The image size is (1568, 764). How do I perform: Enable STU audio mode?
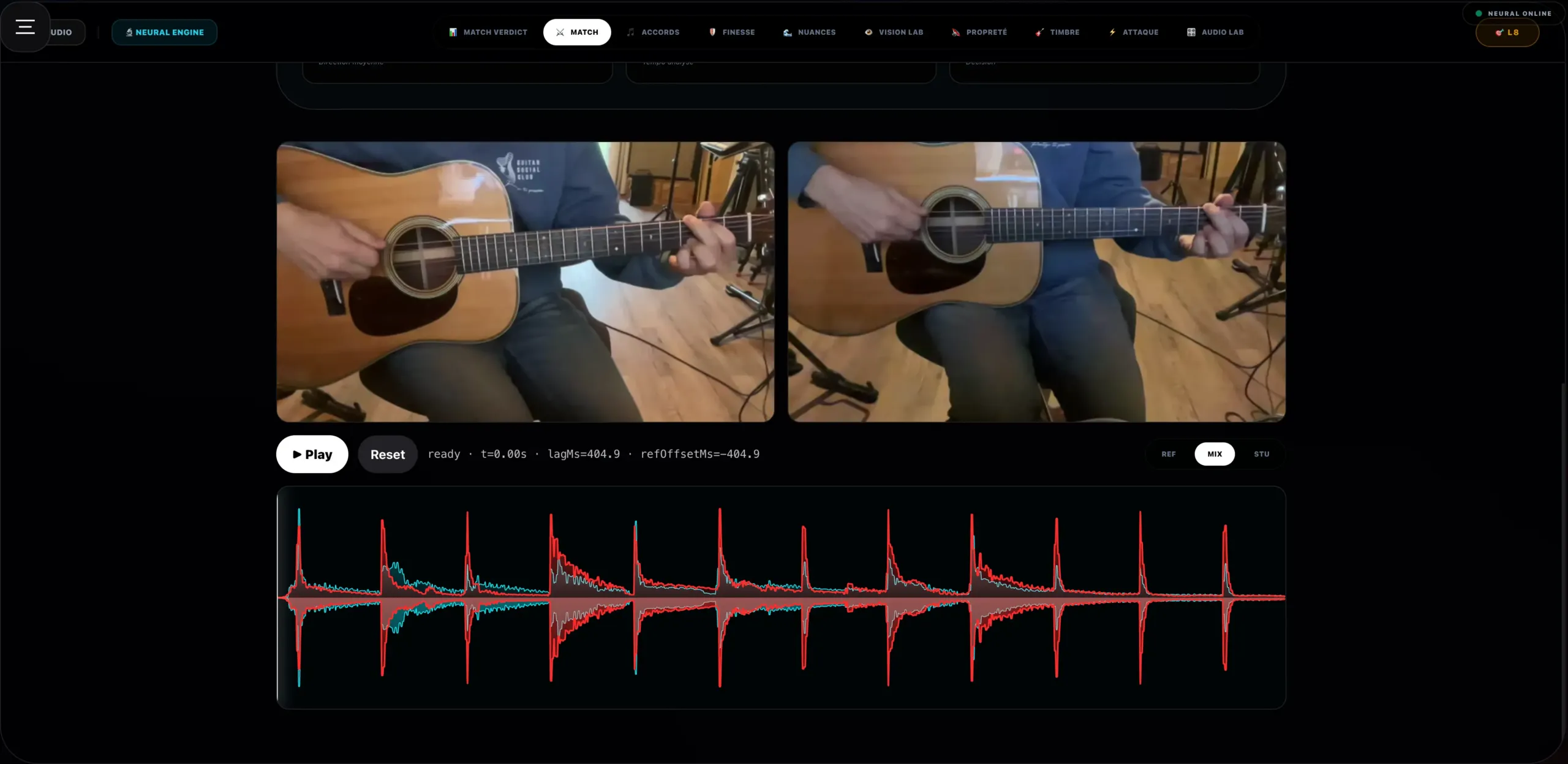(1262, 454)
